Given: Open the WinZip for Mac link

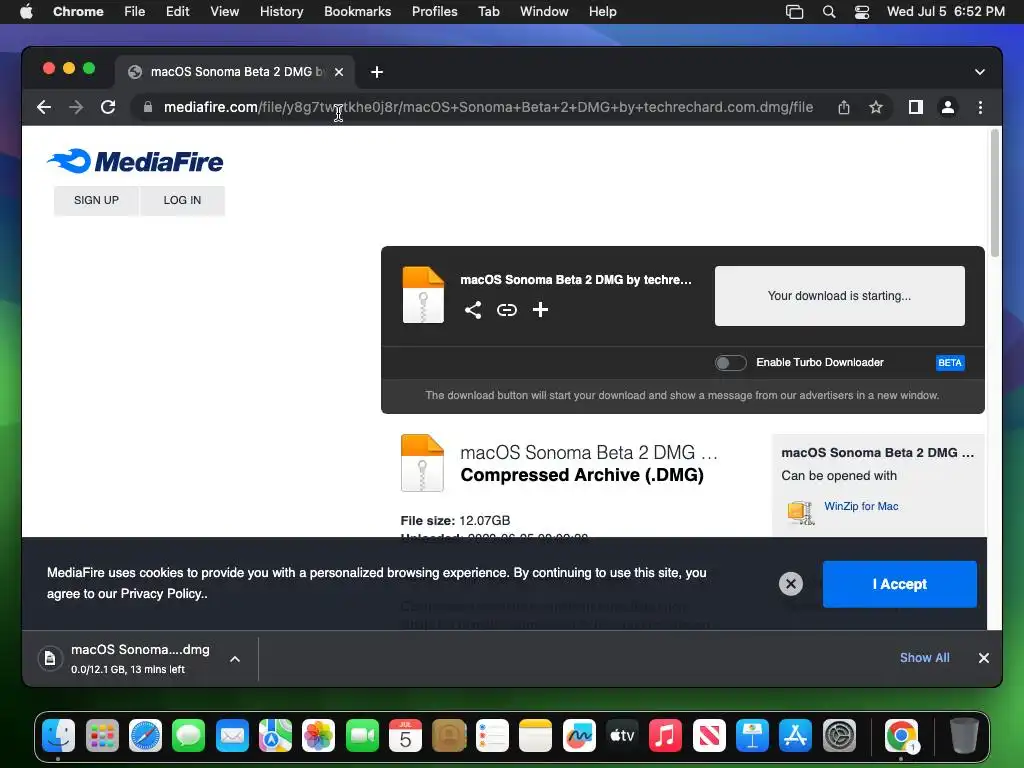Looking at the screenshot, I should (x=861, y=506).
